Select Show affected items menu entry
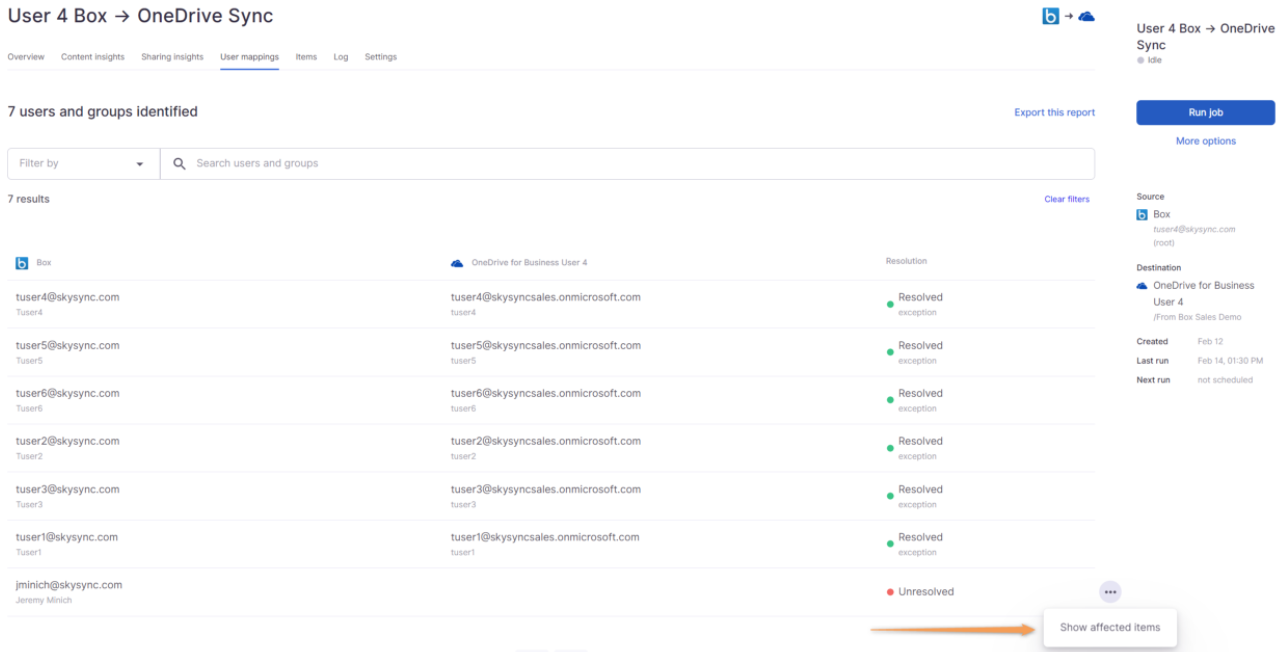1281x652 pixels. pyautogui.click(x=1110, y=627)
